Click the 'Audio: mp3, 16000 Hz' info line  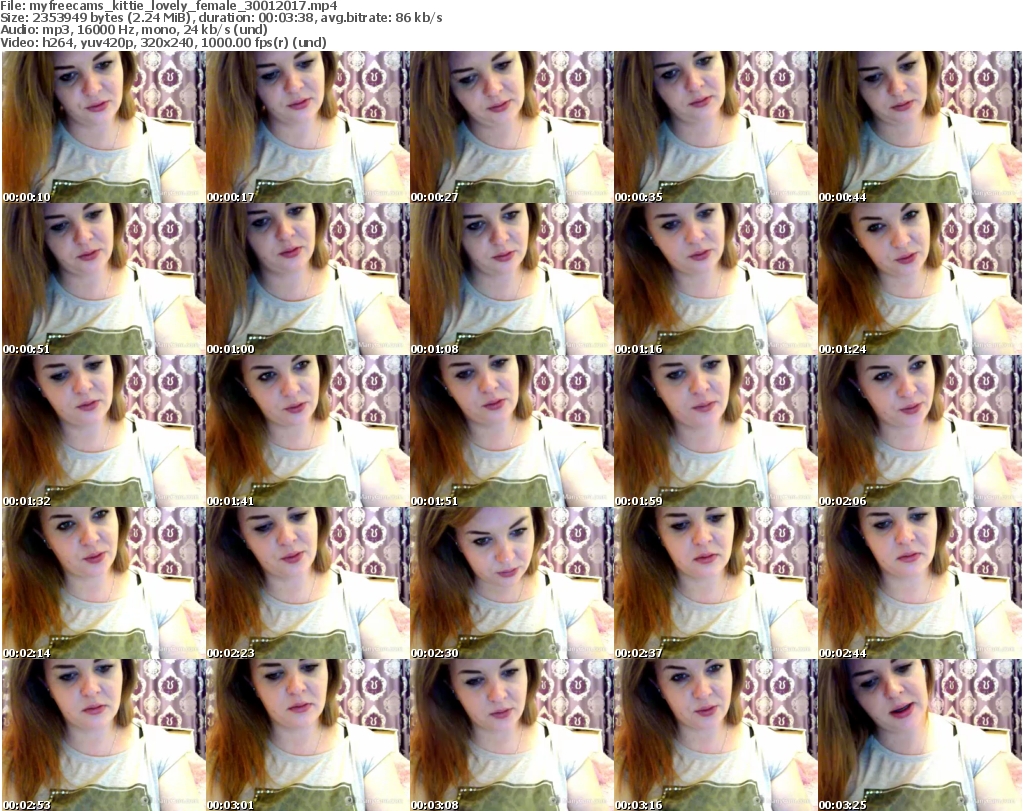(x=134, y=30)
